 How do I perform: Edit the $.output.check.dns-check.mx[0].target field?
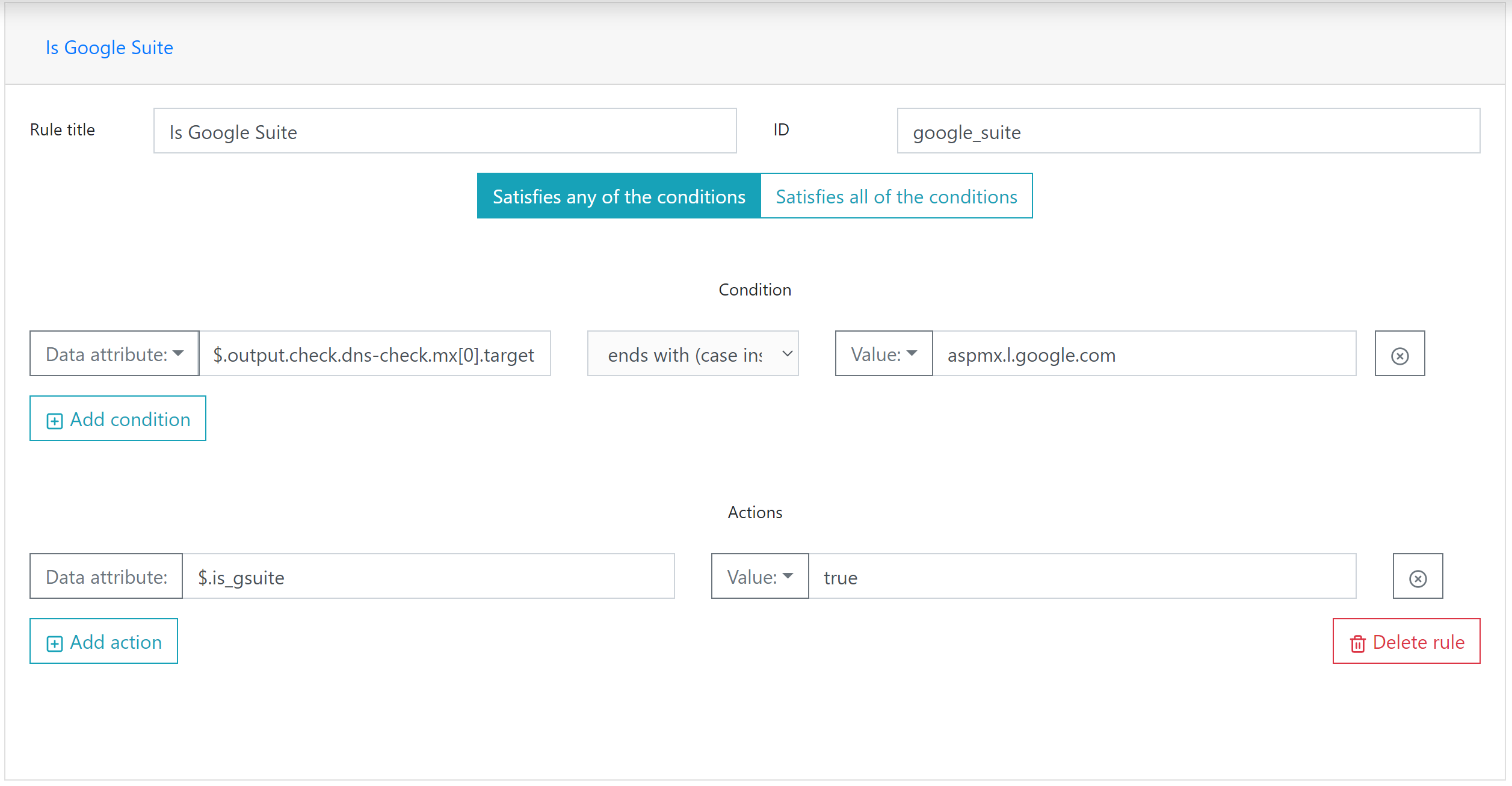pyautogui.click(x=375, y=353)
